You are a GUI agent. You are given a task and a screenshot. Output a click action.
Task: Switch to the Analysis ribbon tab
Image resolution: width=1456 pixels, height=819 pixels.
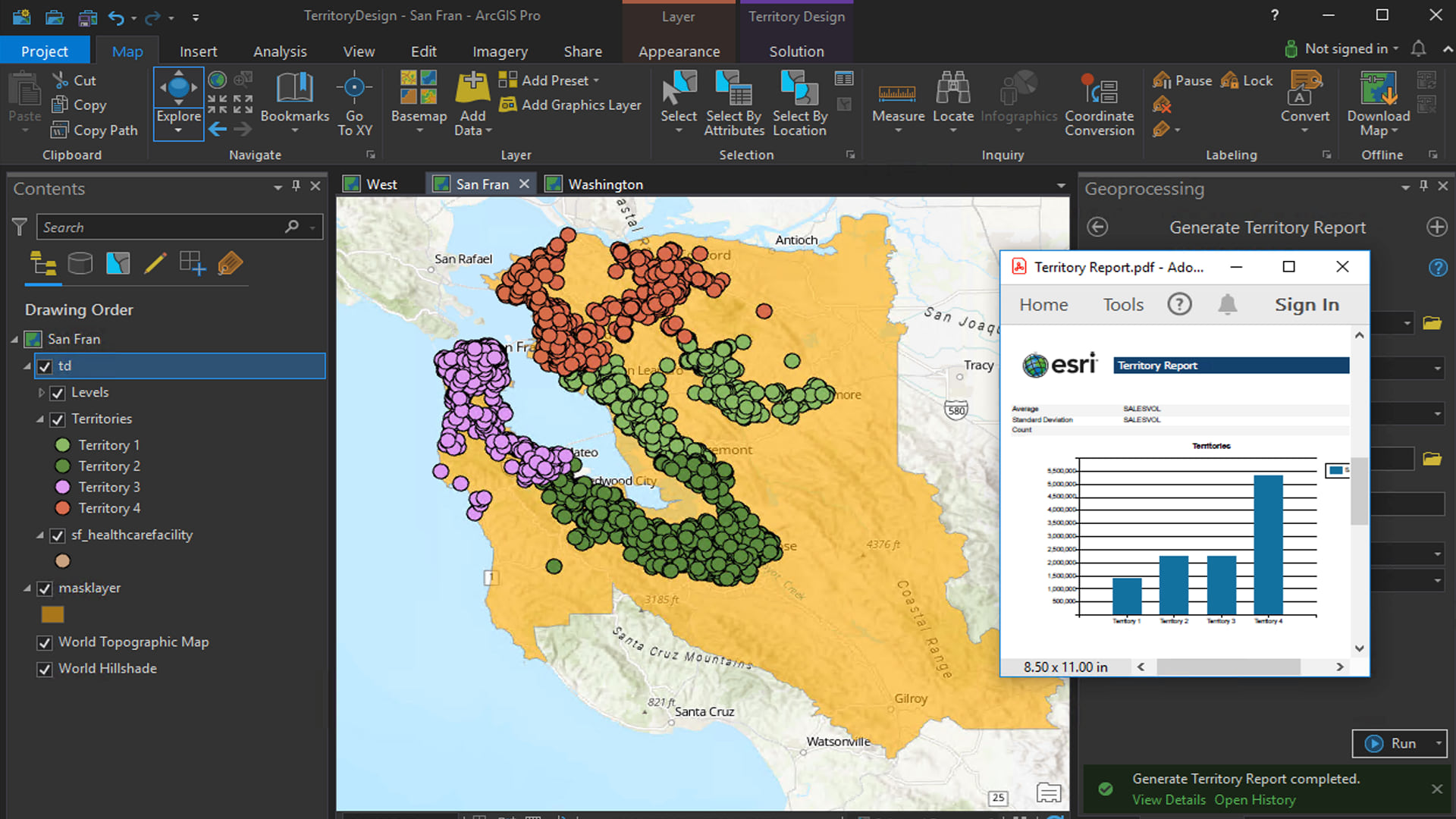point(279,51)
